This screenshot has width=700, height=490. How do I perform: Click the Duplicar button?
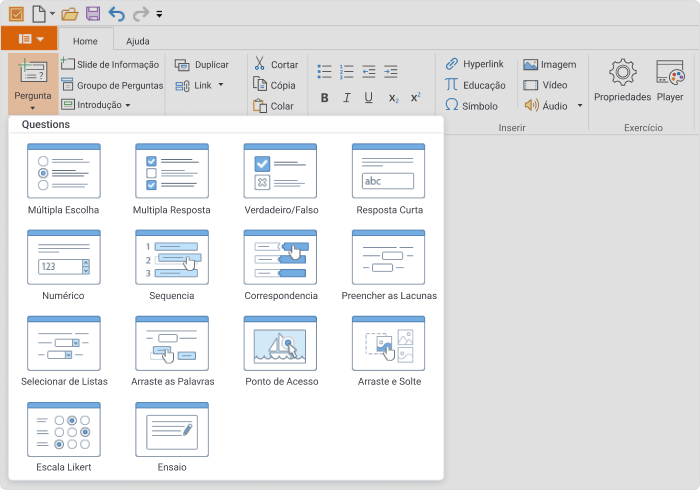click(202, 65)
